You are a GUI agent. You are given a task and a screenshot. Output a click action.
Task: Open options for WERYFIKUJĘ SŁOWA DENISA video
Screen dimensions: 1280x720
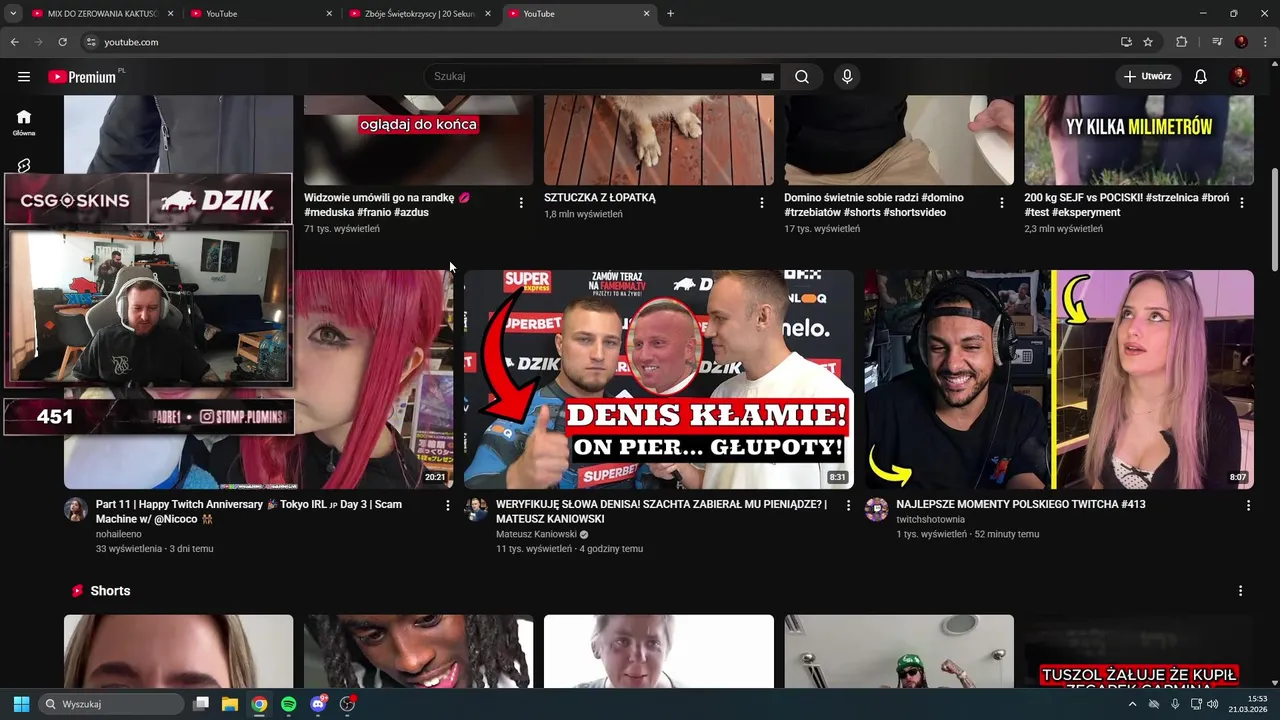(848, 506)
